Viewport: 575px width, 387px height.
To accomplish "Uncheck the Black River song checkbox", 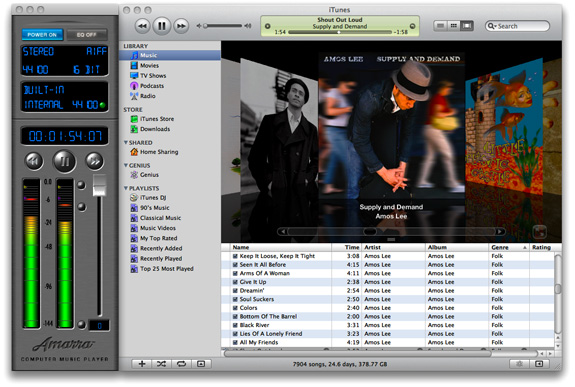I will (235, 325).
